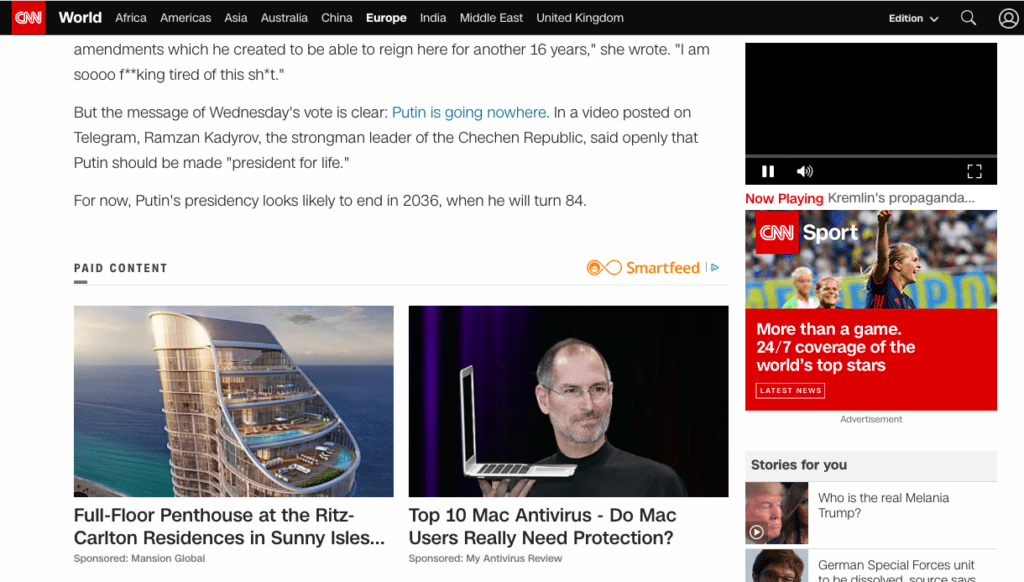Viewport: 1024px width, 582px height.
Task: Go to the Middle East section
Action: 491,18
